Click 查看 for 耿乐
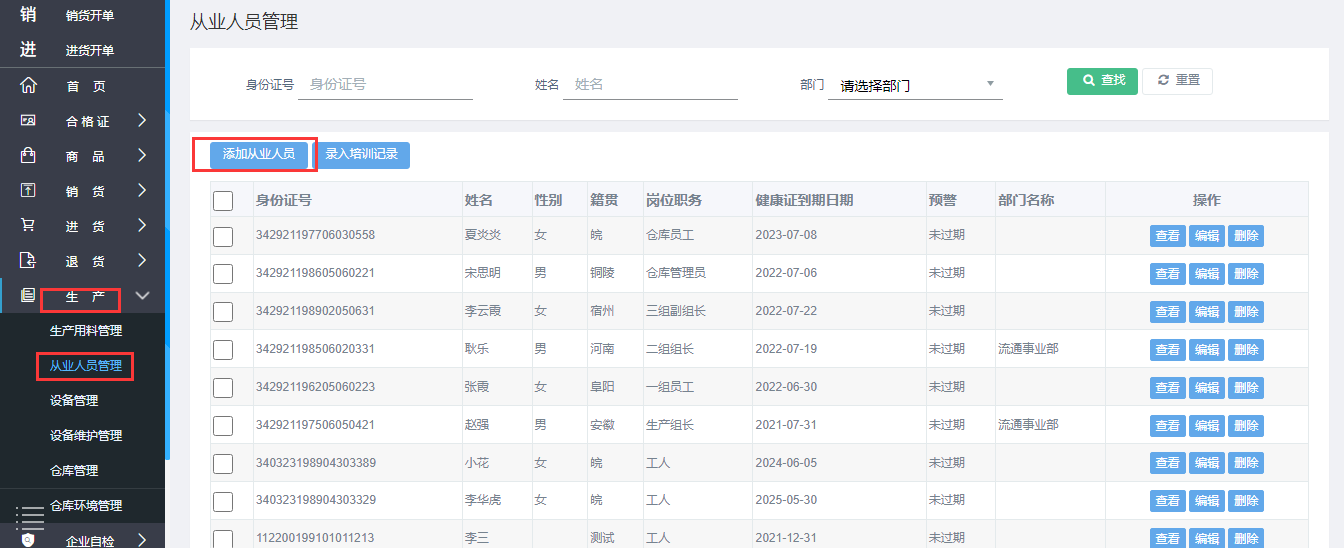 [x=1168, y=350]
